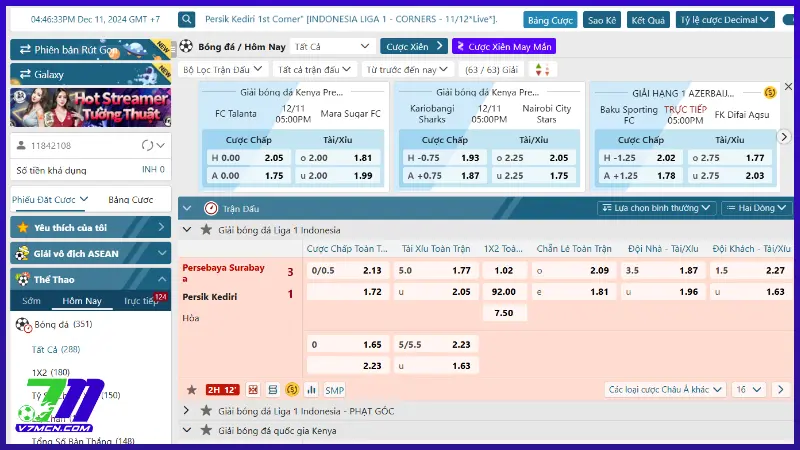800x450 pixels.
Task: Click the balance refresh icon beside account ID
Action: [147, 146]
